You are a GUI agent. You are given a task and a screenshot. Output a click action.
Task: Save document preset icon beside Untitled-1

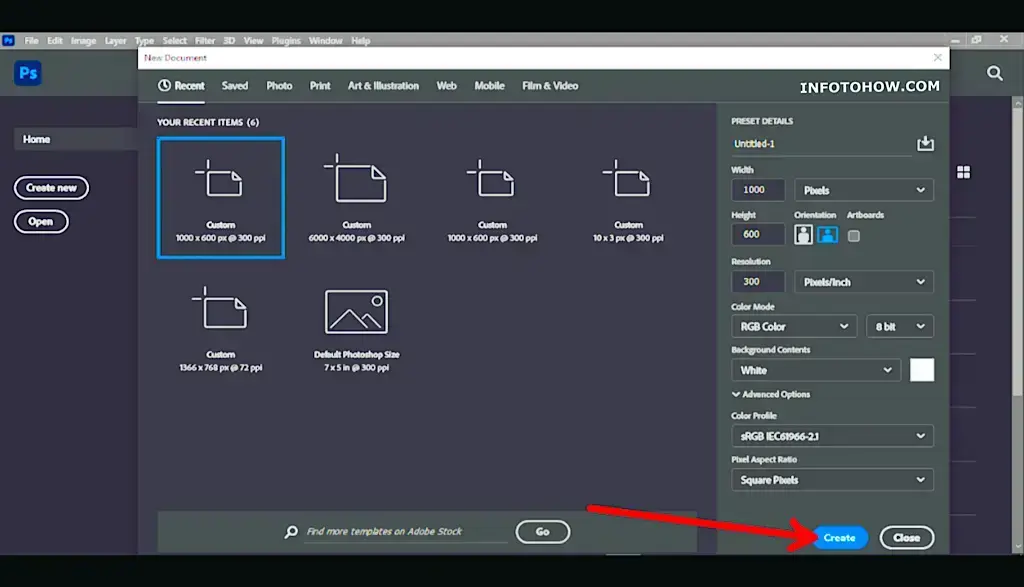(x=925, y=144)
